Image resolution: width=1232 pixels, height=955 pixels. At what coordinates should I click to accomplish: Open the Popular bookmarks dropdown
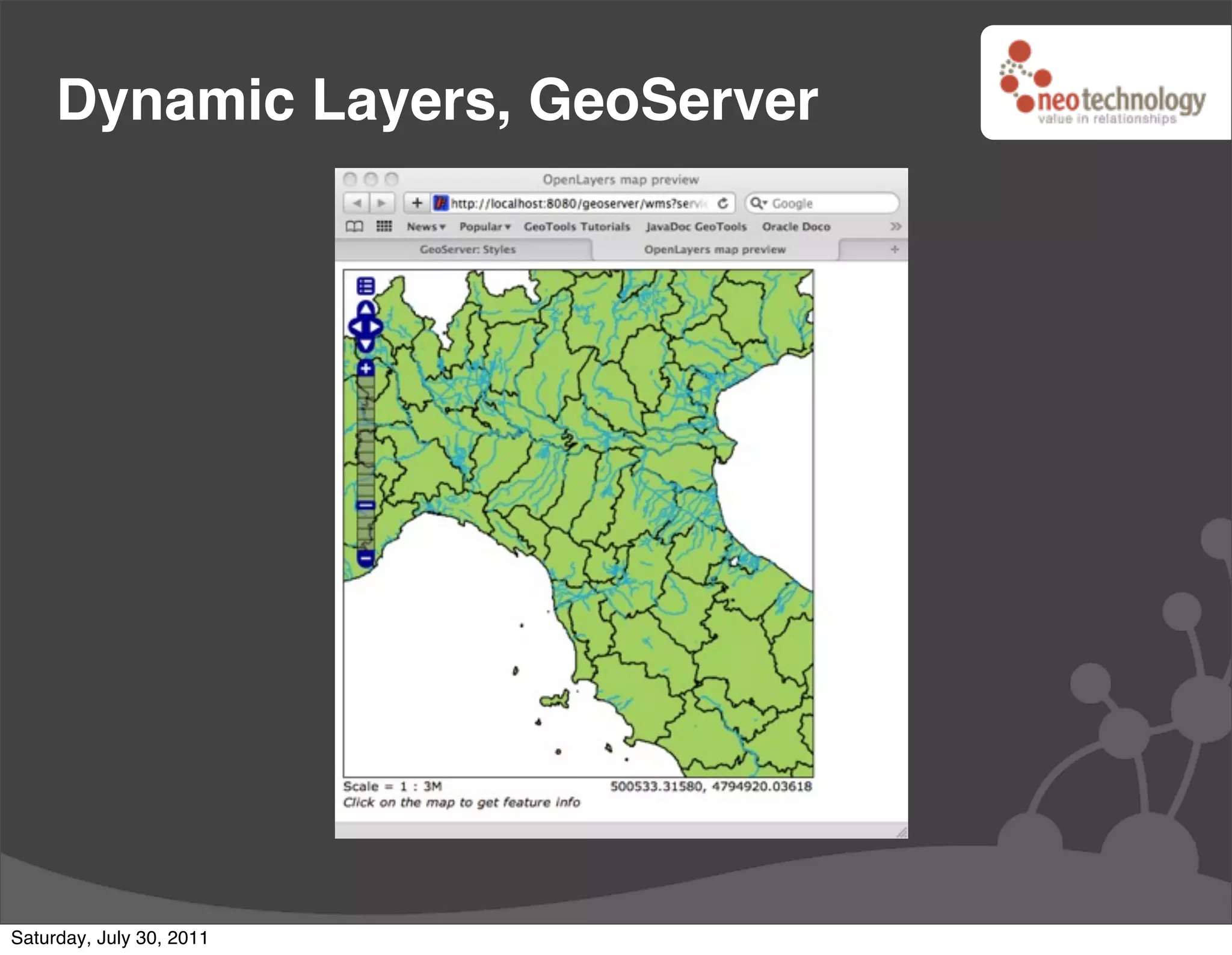tap(485, 227)
